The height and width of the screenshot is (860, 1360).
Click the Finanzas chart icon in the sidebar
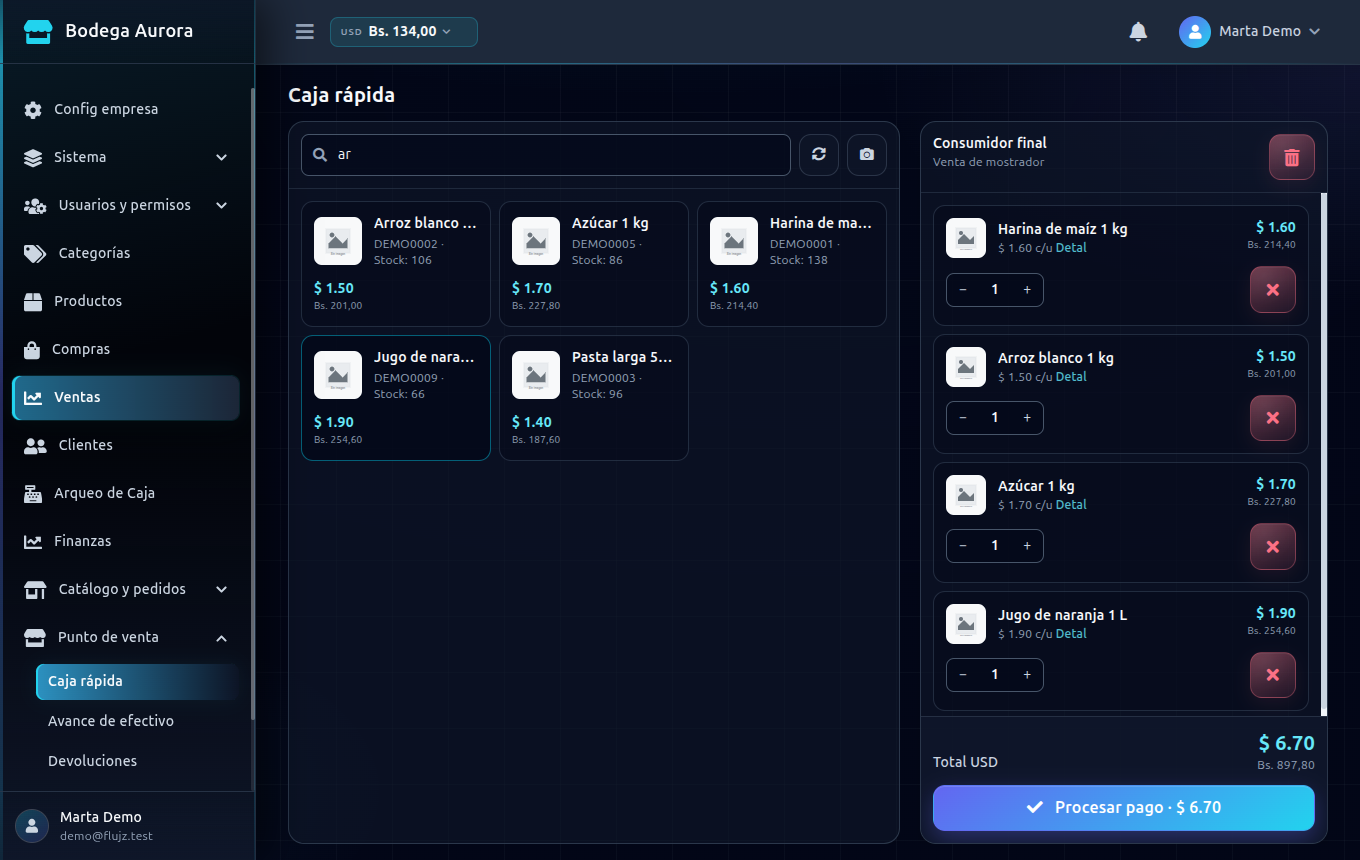coord(33,542)
